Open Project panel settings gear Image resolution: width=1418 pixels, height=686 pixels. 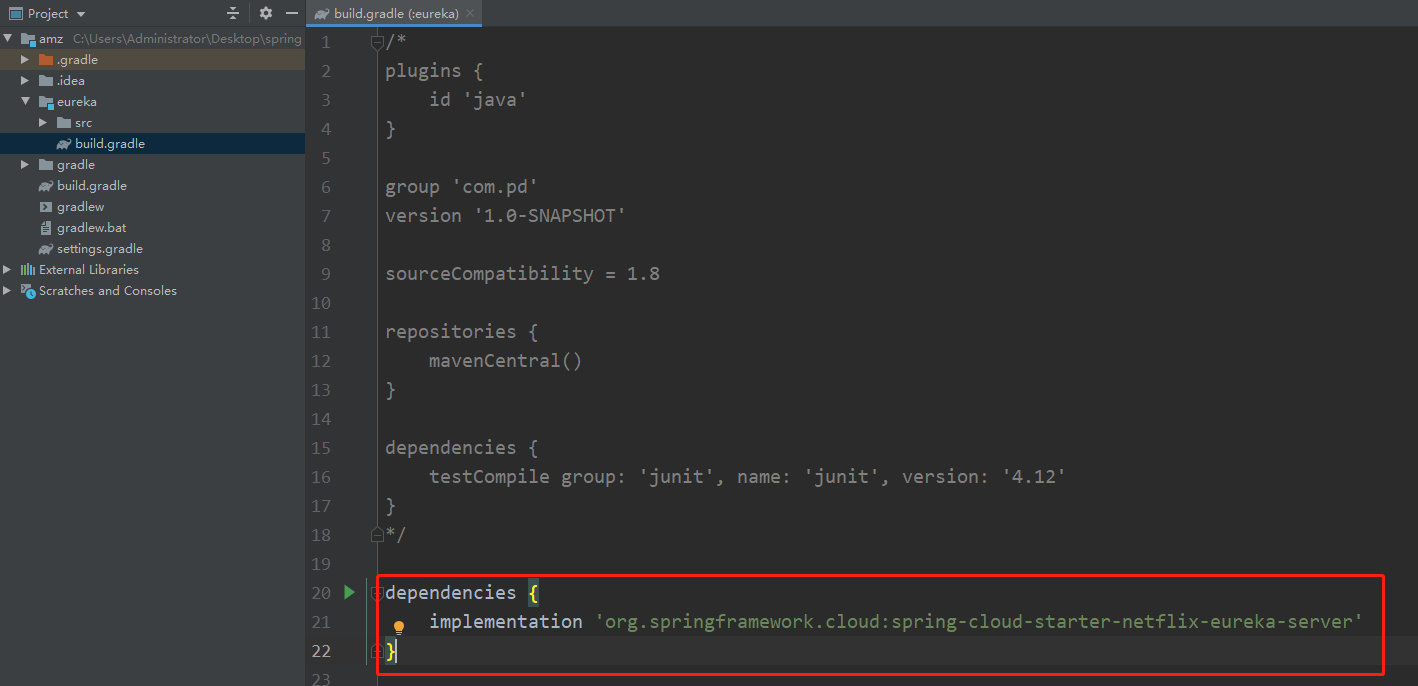pos(266,13)
